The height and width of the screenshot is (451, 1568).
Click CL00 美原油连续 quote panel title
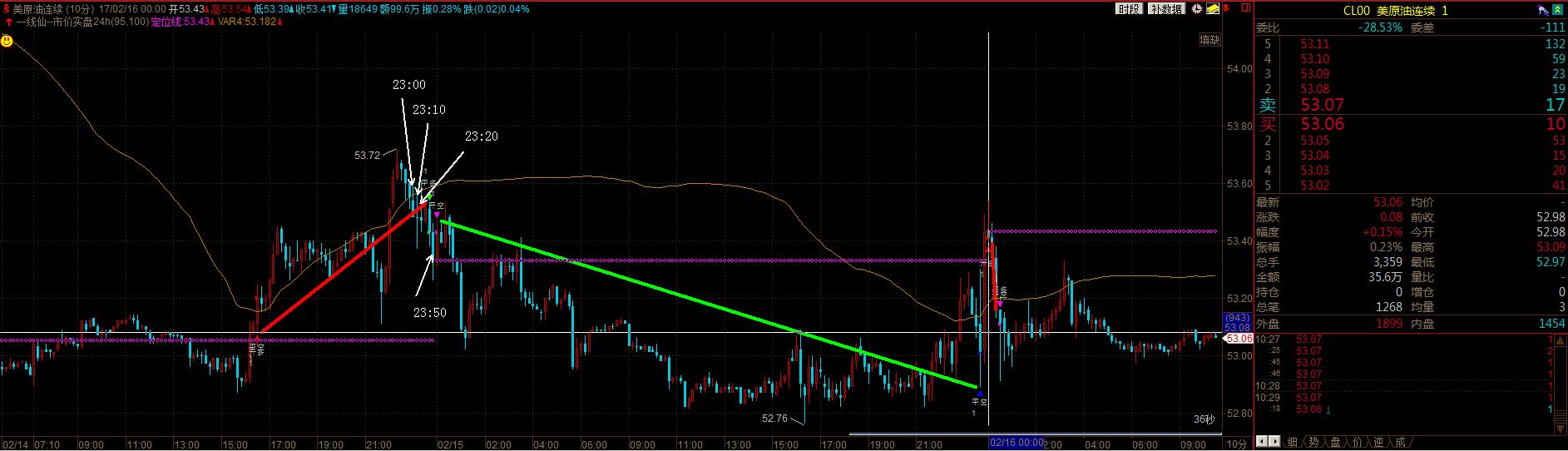coord(1396,10)
